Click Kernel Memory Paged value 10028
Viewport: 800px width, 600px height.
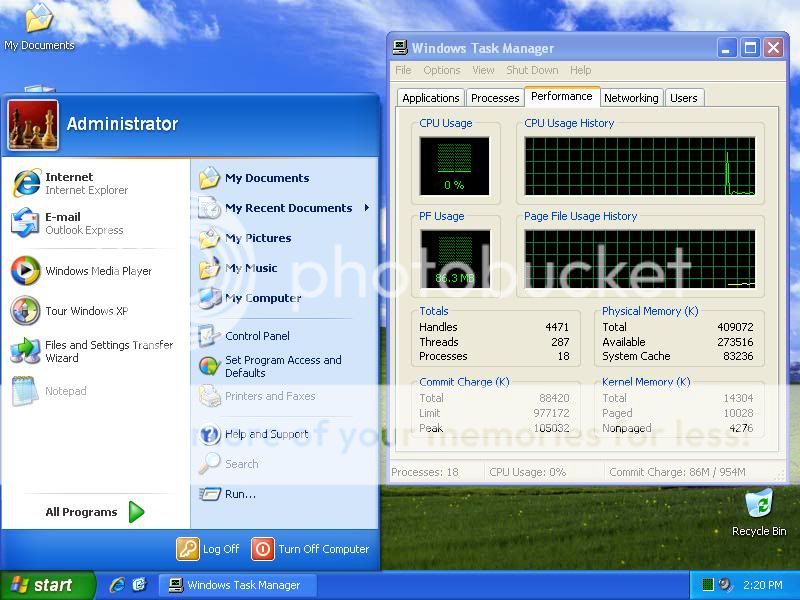click(738, 413)
